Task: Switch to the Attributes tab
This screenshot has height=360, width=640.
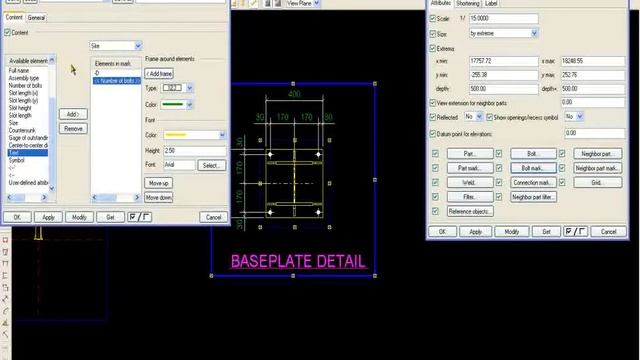Action: (x=441, y=3)
